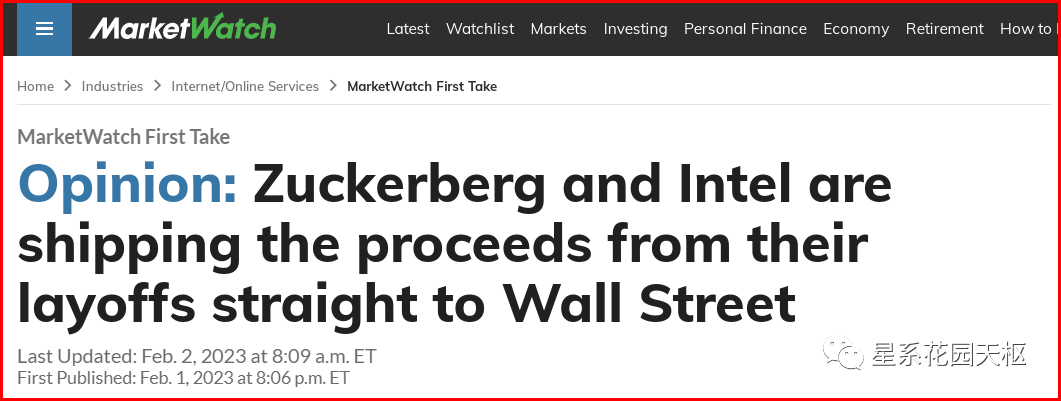The image size is (1061, 401).
Task: Open the Latest menu item
Action: tap(408, 29)
